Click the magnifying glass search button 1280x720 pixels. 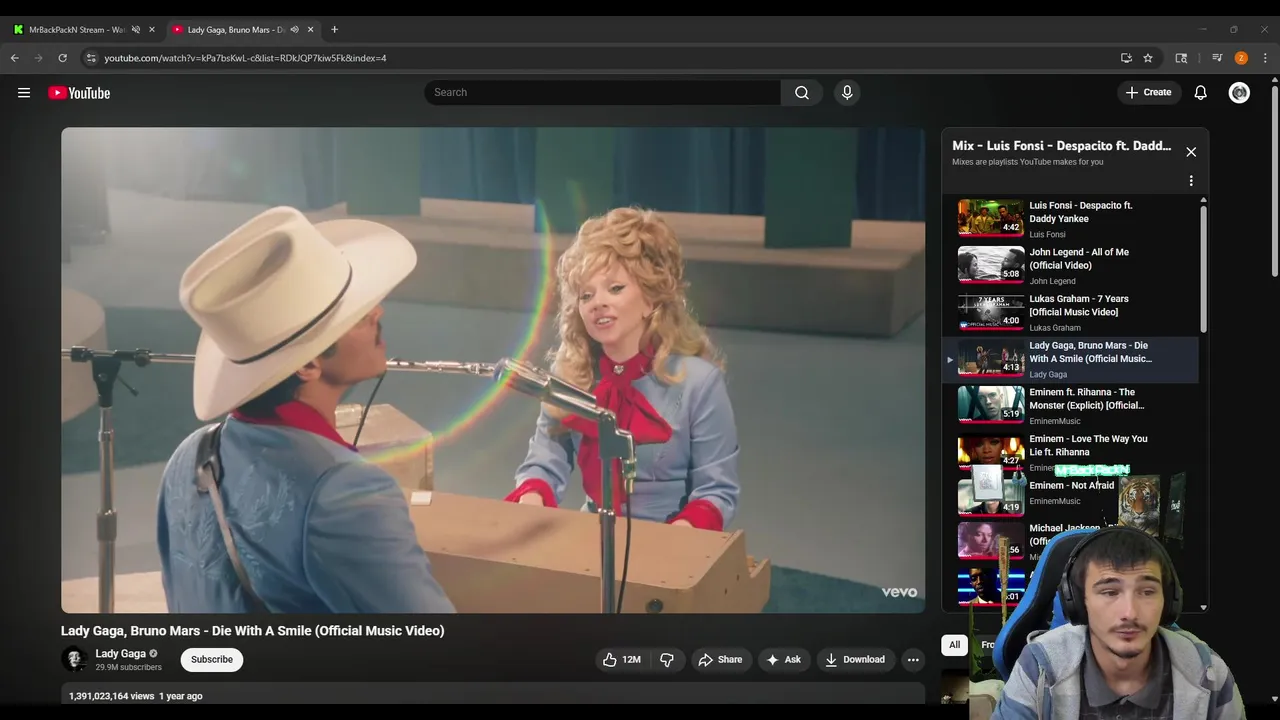pos(802,92)
